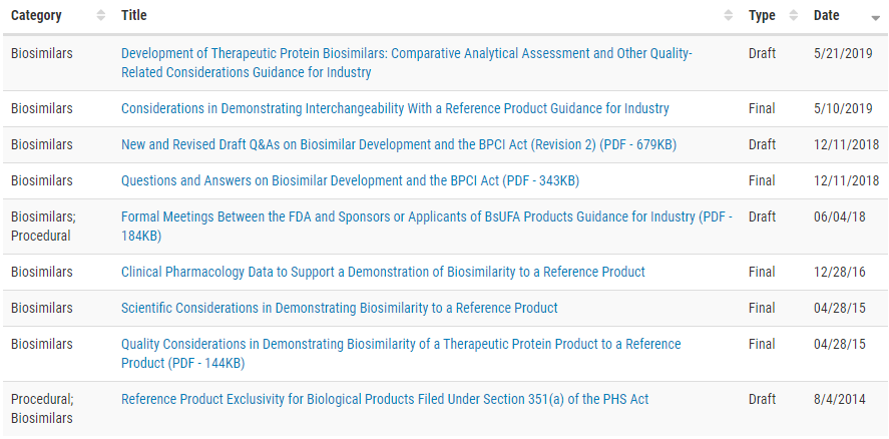Select the 8/4/2014 date cell
Image resolution: width=889 pixels, height=439 pixels.
(x=840, y=399)
